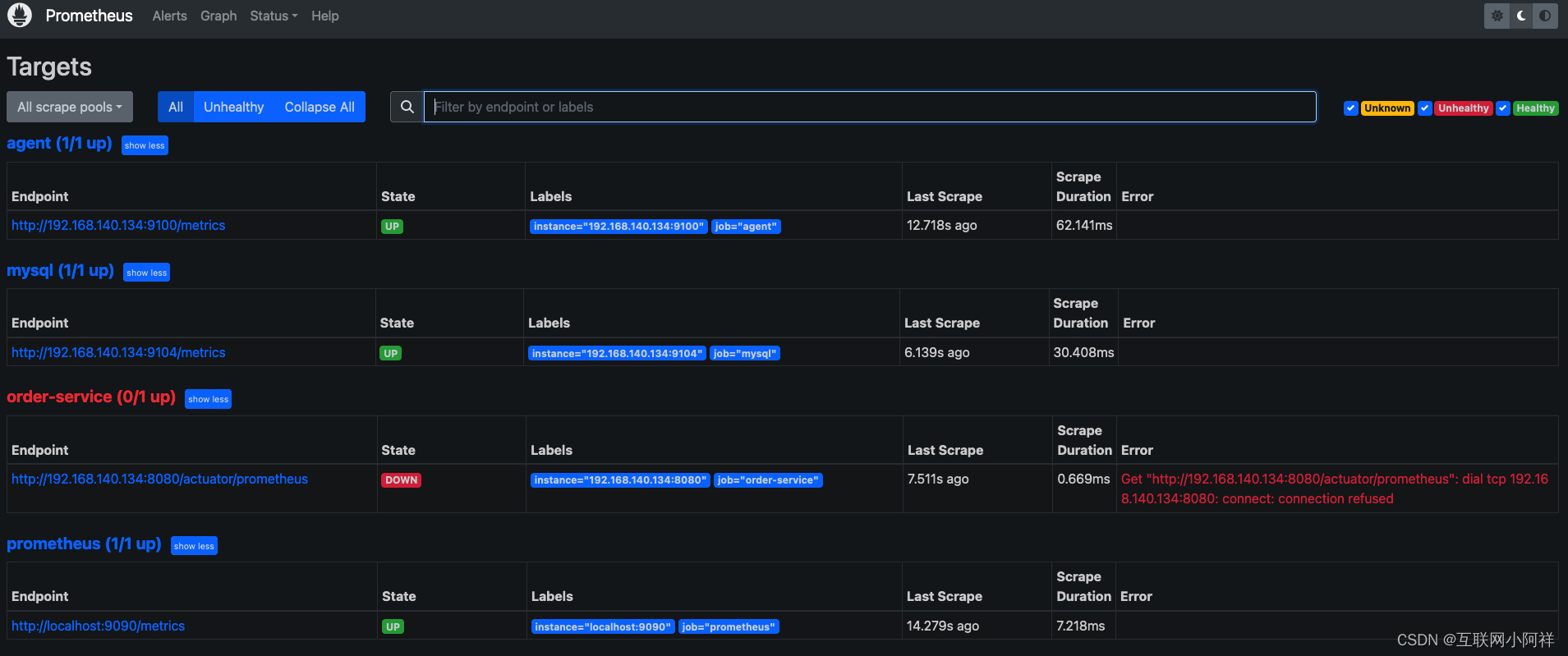Collapse the agent pool with show less
Screen dimensions: 1568x656
pos(145,145)
